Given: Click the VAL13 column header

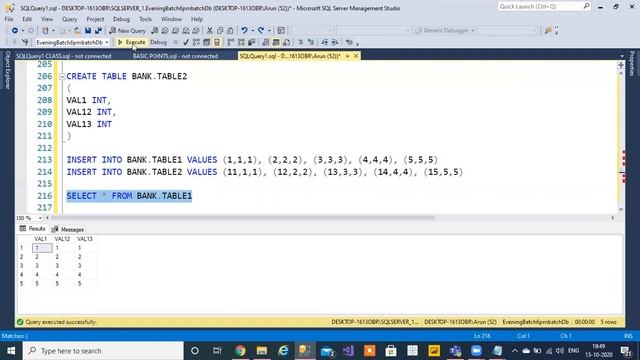Looking at the screenshot, I should pos(85,239).
